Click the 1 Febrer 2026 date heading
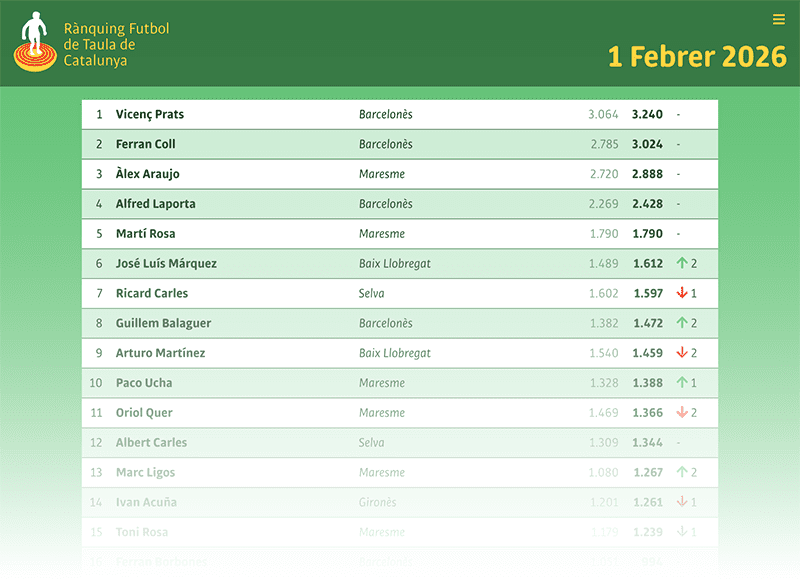This screenshot has width=800, height=579. pyautogui.click(x=697, y=56)
